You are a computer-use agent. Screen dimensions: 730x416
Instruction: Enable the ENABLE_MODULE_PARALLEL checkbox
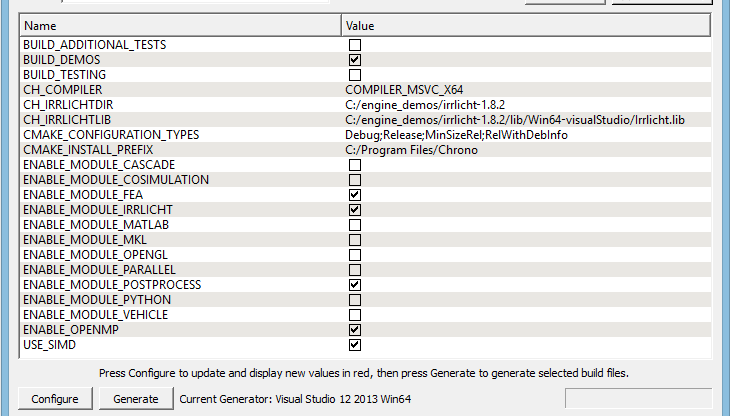354,270
